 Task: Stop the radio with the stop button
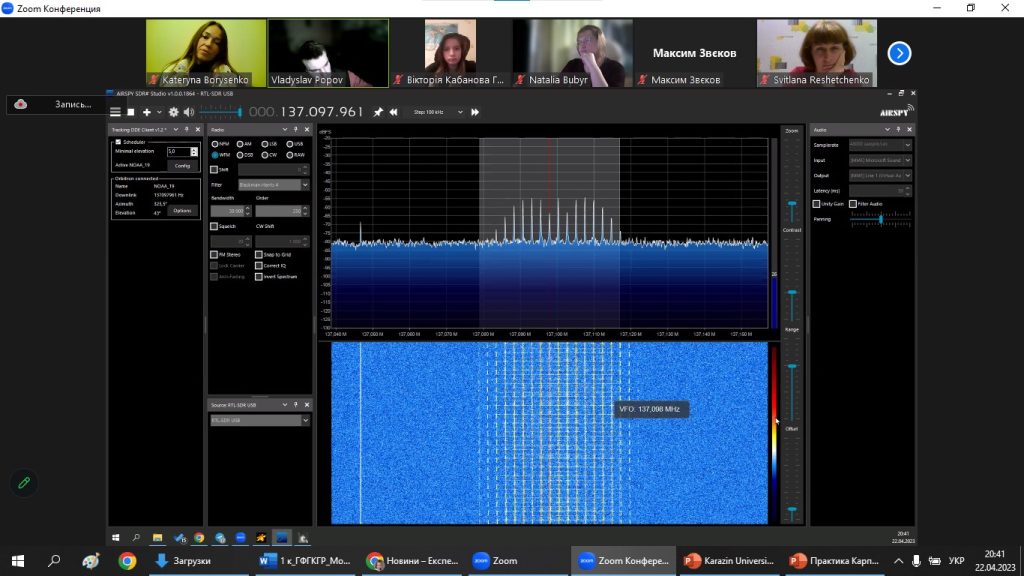(130, 112)
